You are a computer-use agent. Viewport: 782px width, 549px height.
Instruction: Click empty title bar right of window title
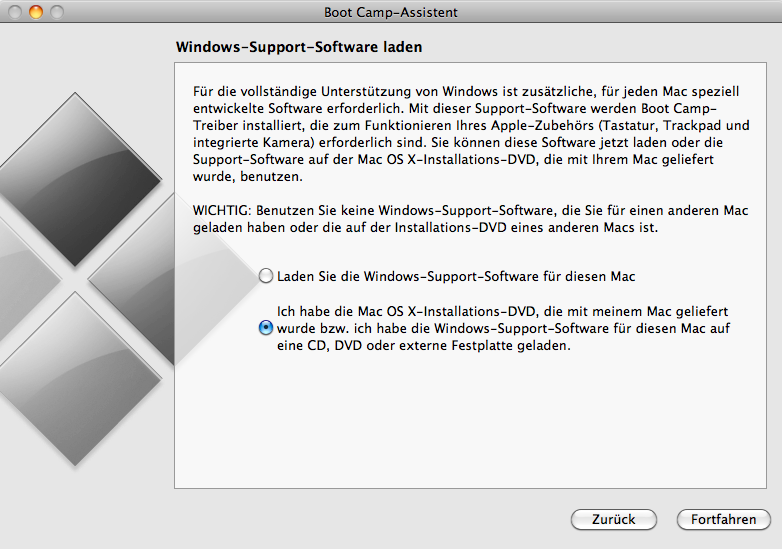pyautogui.click(x=620, y=12)
